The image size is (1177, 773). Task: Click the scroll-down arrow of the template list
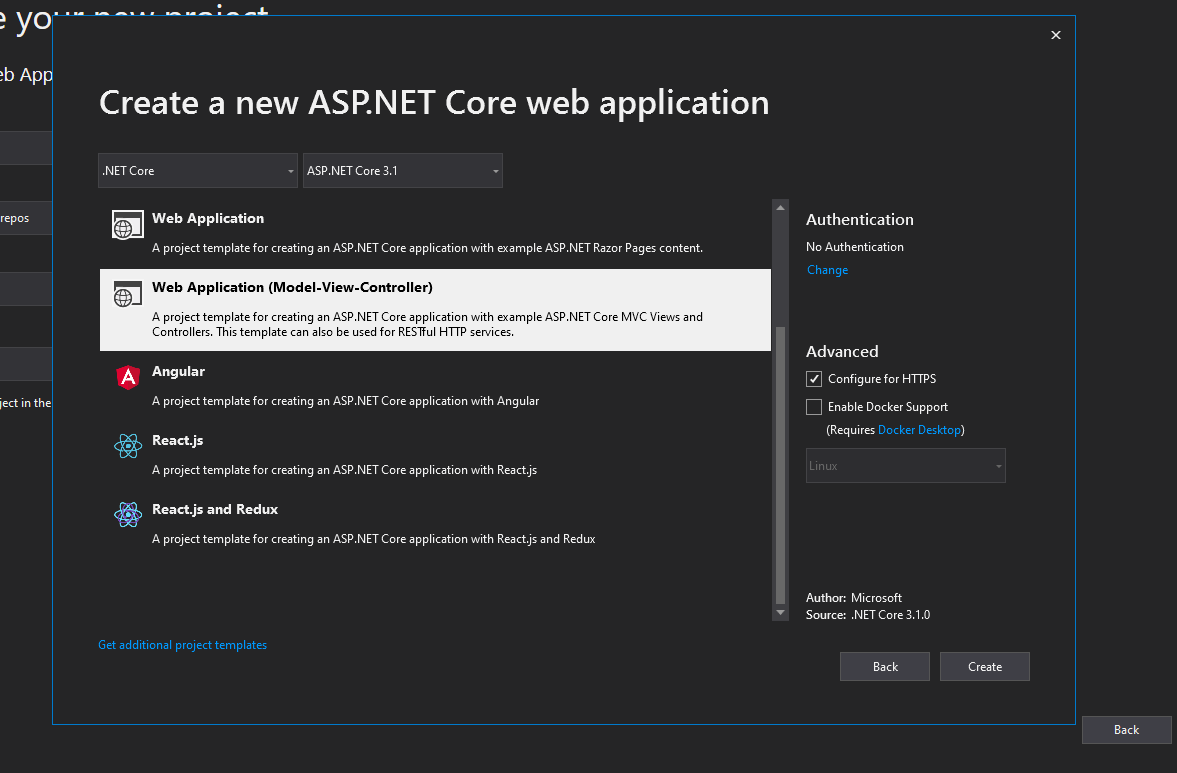coord(780,612)
